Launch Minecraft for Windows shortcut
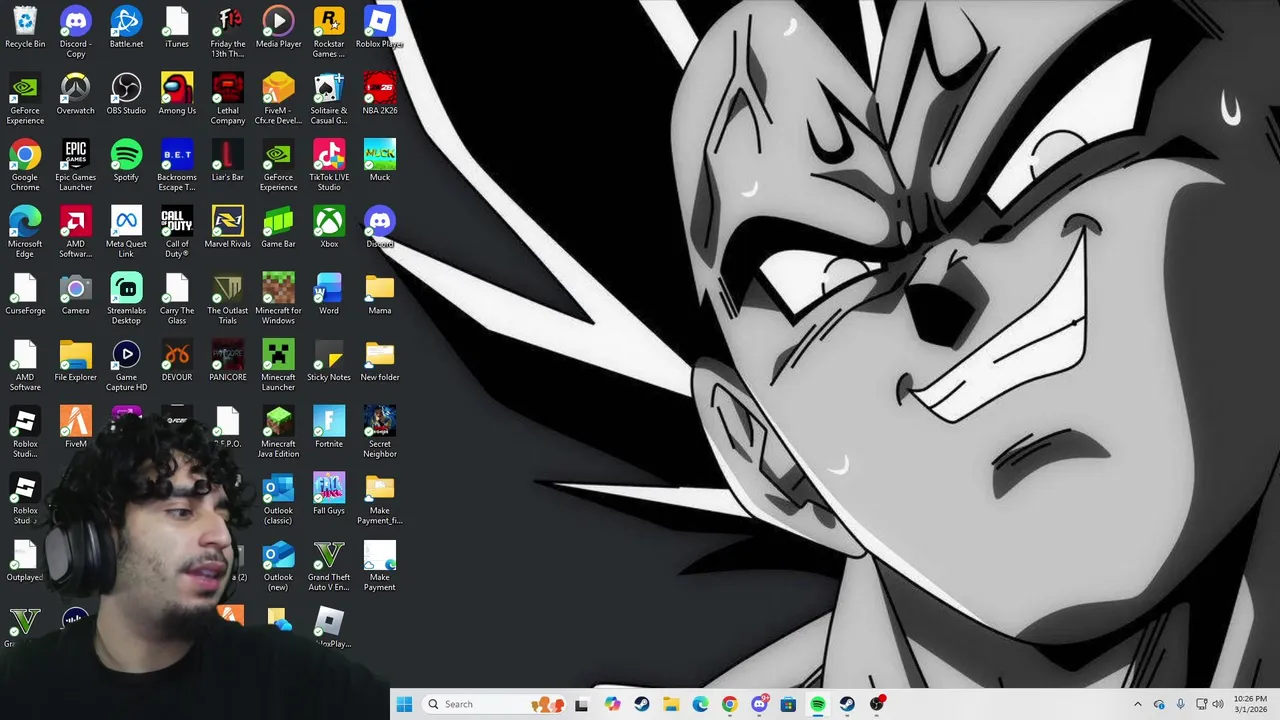1280x720 pixels. point(278,300)
